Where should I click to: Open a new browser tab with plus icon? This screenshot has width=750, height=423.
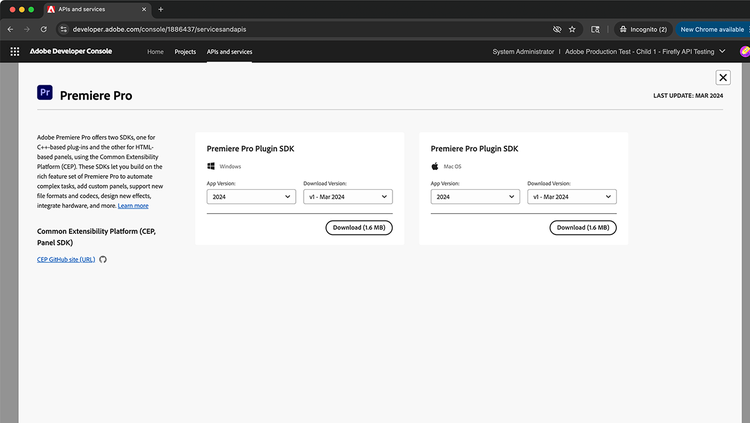(x=161, y=9)
